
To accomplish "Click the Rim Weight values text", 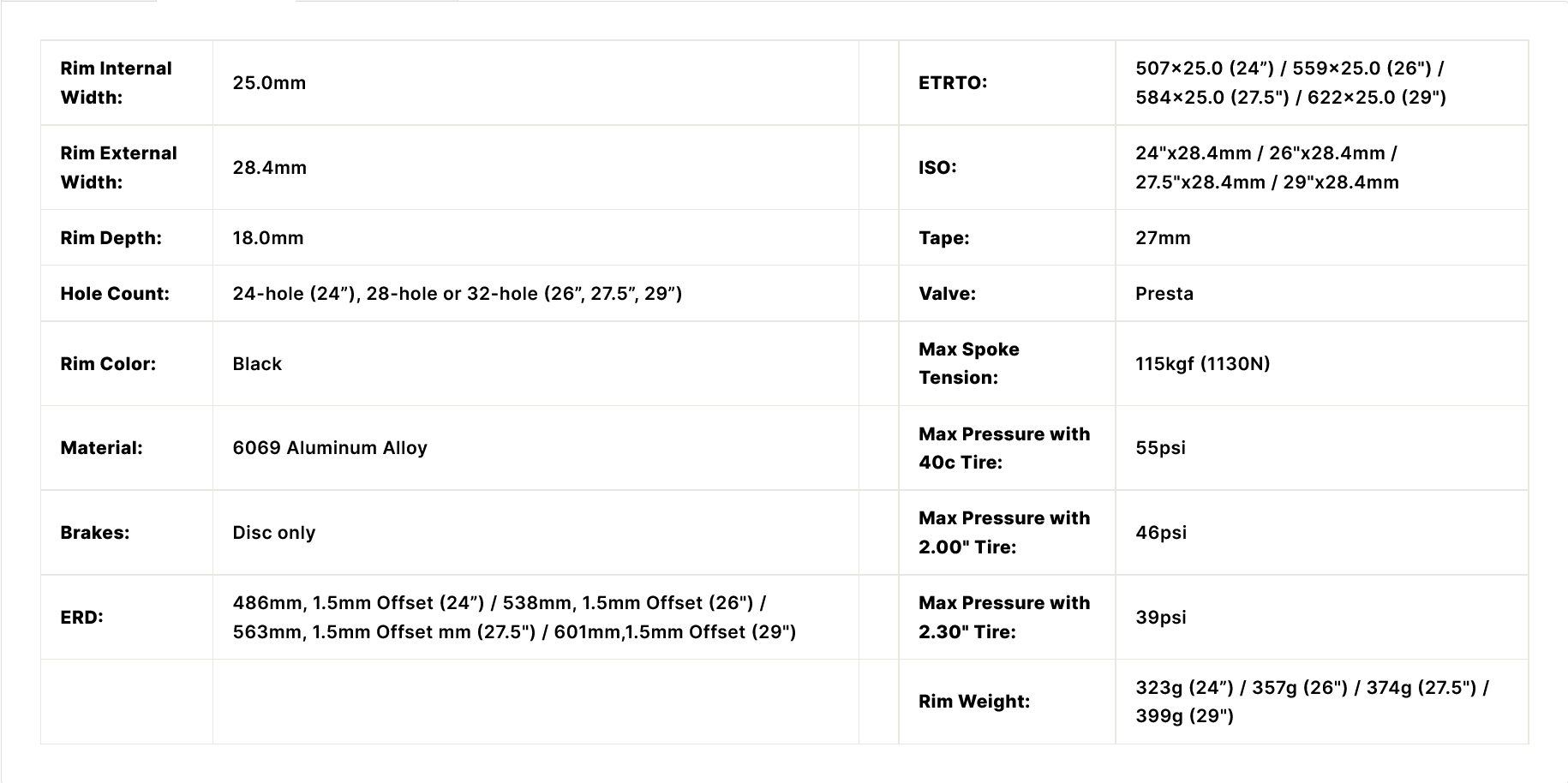I will click(1312, 702).
